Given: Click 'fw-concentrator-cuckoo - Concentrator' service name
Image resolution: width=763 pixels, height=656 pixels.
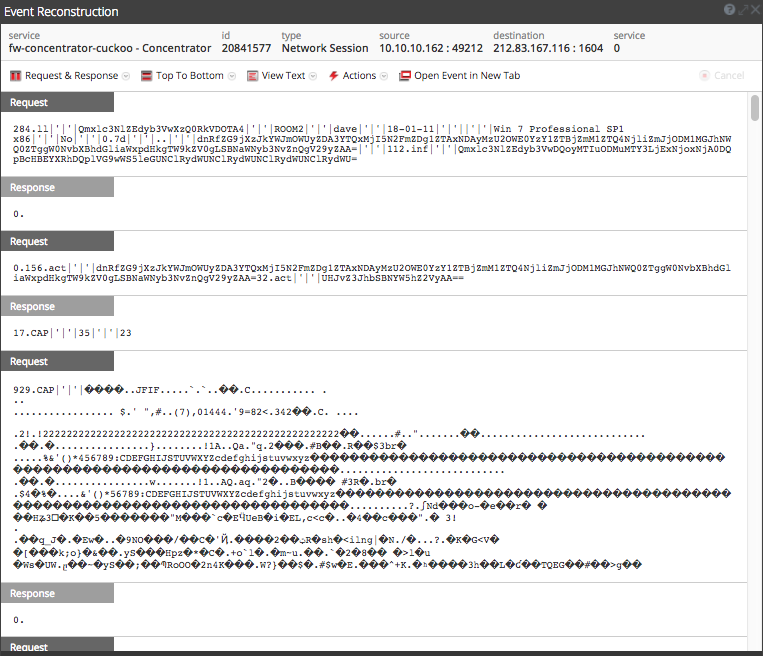Looking at the screenshot, I should (110, 48).
